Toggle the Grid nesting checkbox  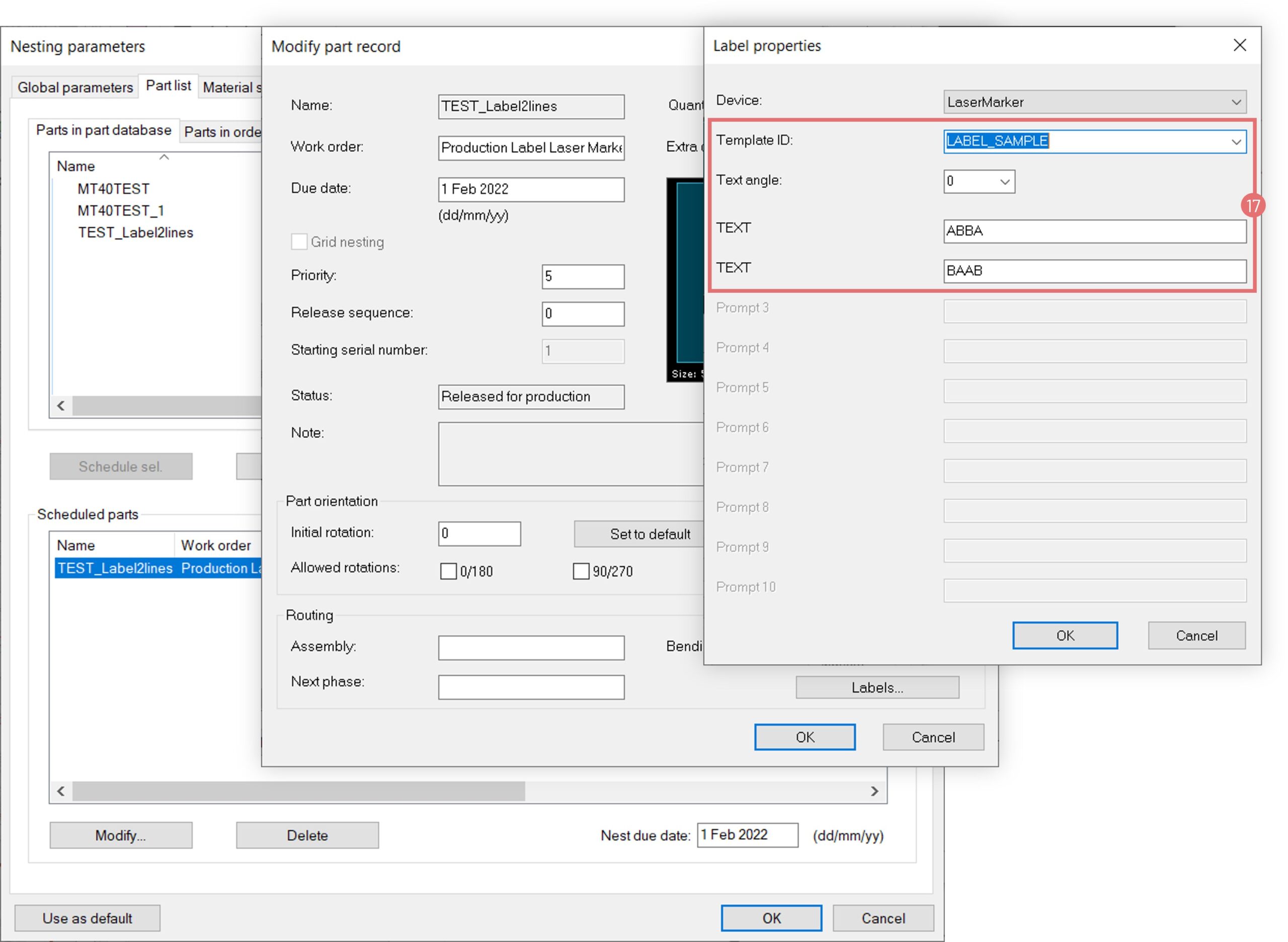[x=299, y=242]
